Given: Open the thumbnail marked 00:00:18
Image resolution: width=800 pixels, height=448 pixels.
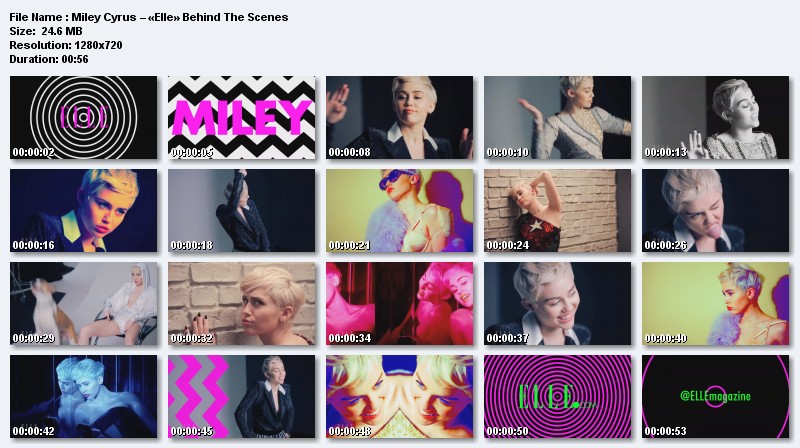Looking at the screenshot, I should [x=241, y=210].
